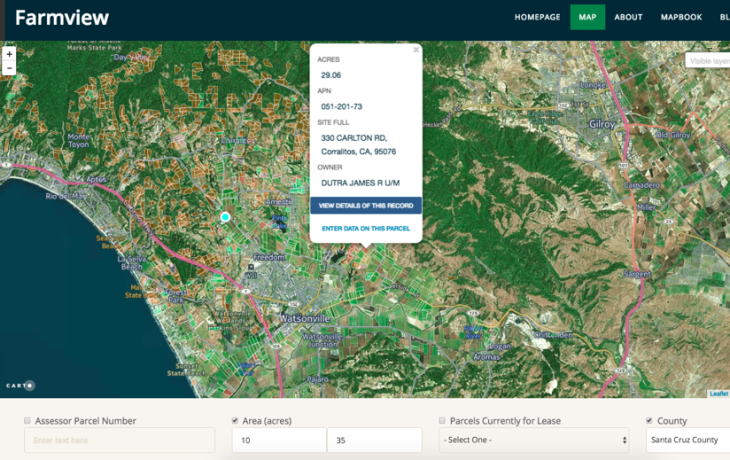730x460 pixels.
Task: Open the Mapbook page
Action: click(681, 17)
